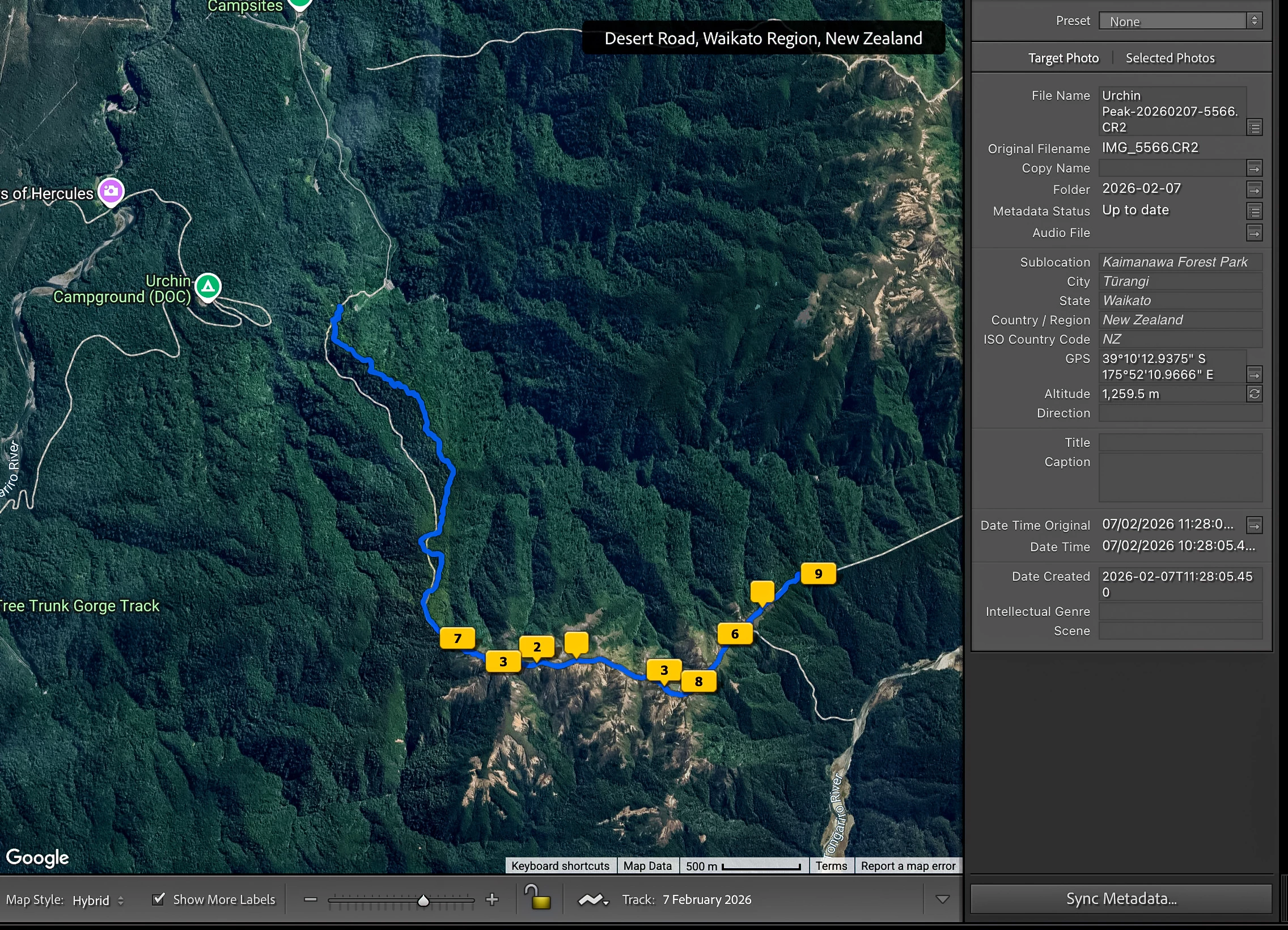Click photo cluster marker numbered 9
The height and width of the screenshot is (930, 1288).
[818, 573]
